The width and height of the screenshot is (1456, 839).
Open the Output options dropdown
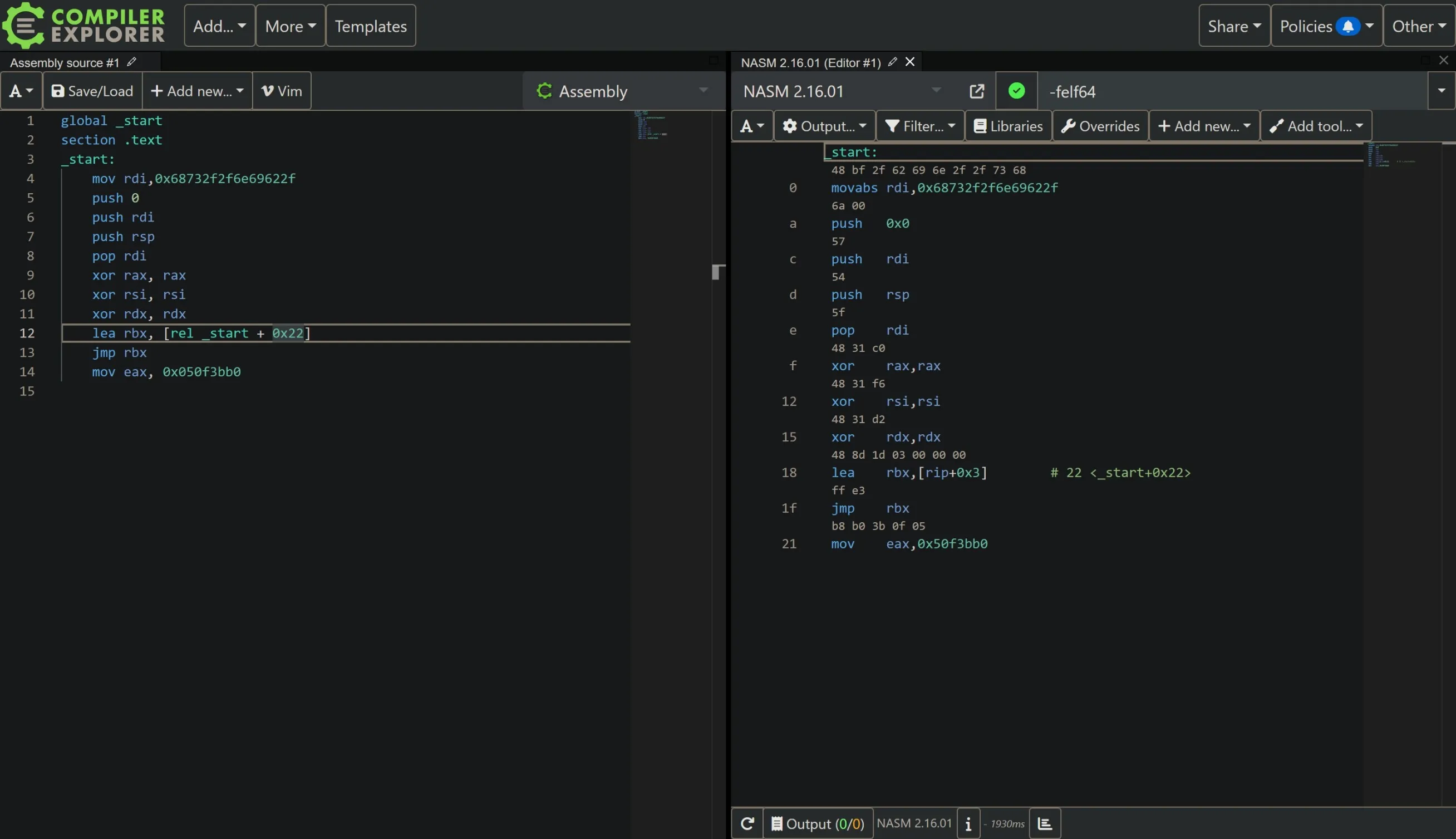click(x=824, y=126)
